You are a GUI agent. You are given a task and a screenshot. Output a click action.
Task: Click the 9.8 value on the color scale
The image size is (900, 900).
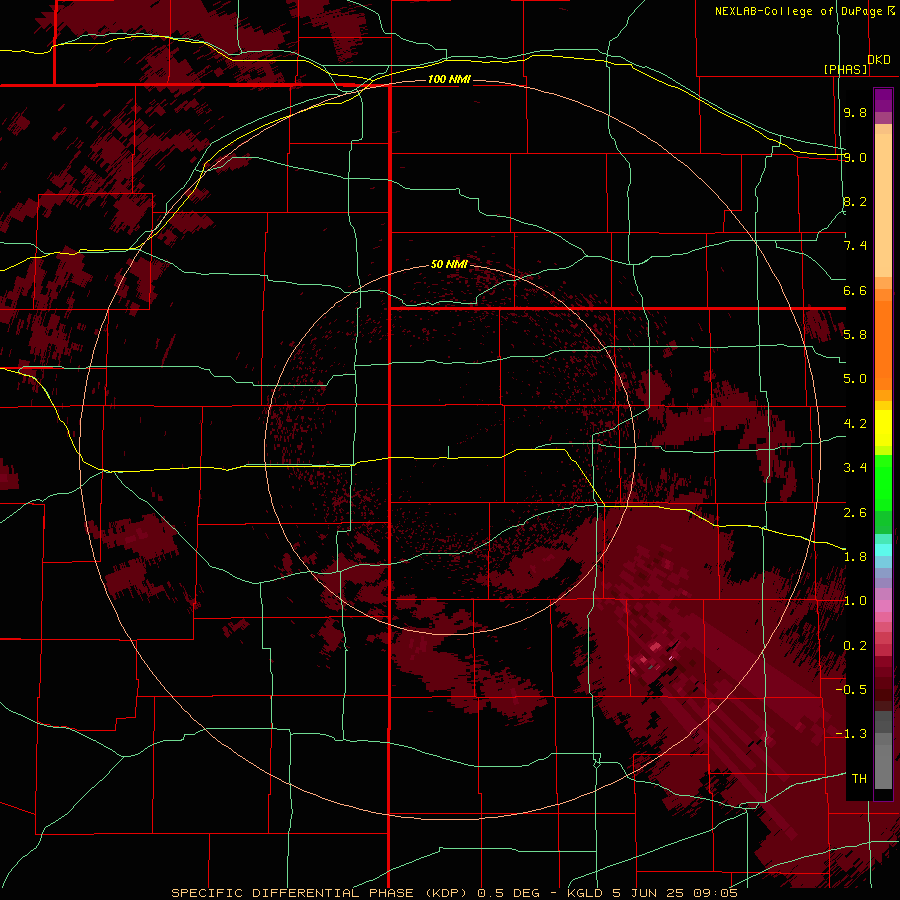(855, 112)
